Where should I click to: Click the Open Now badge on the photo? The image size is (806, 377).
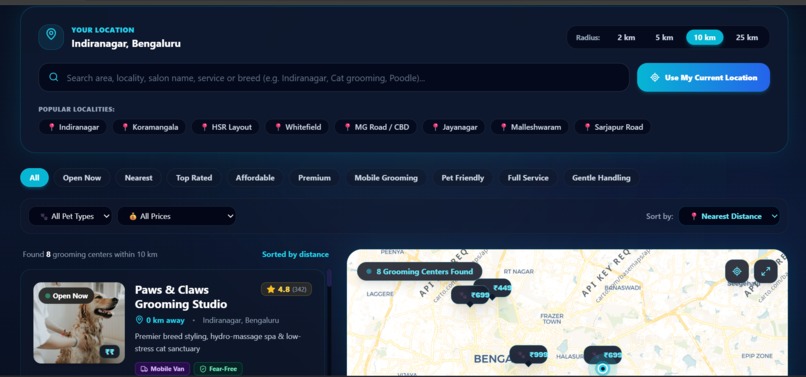coord(66,296)
